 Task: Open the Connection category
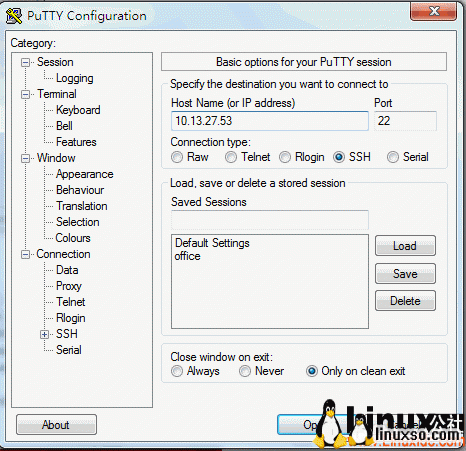pos(63,254)
